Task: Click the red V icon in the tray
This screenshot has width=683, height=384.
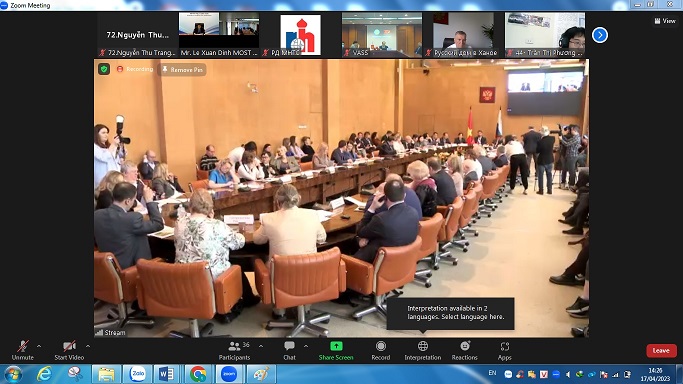Action: (544, 374)
